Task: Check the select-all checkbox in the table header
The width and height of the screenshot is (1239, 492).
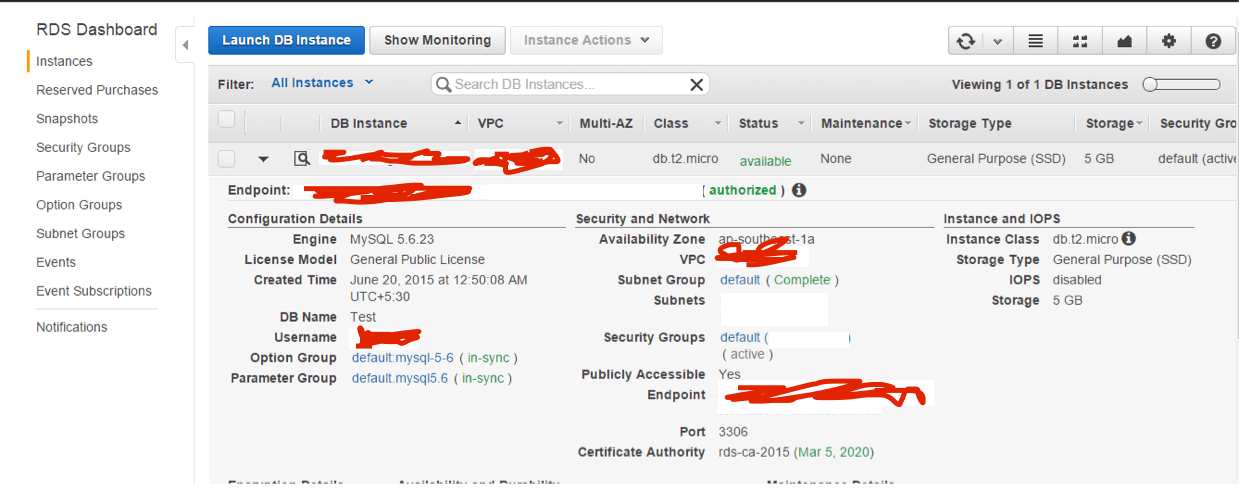Action: click(226, 120)
